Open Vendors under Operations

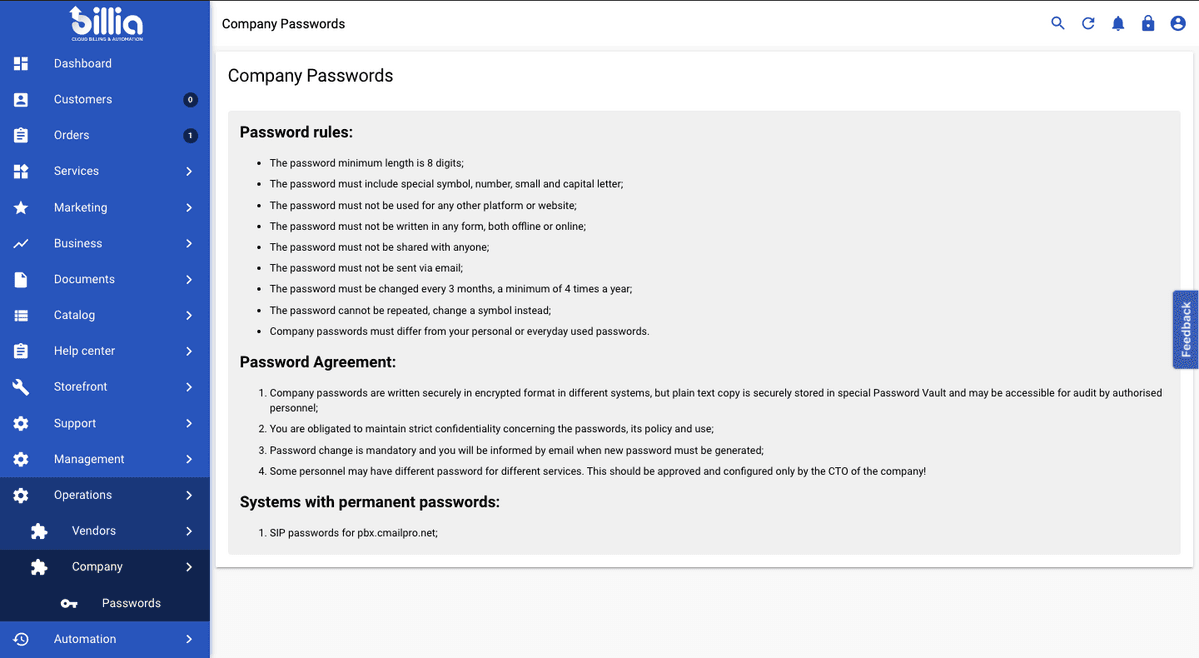click(x=94, y=531)
